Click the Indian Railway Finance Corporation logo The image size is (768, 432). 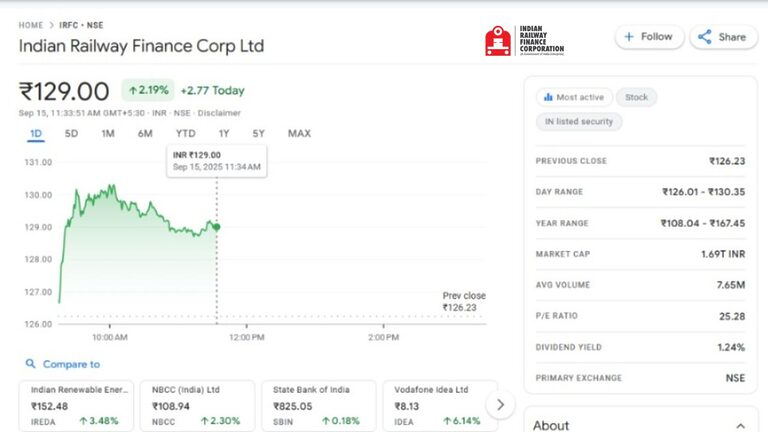pyautogui.click(x=525, y=41)
